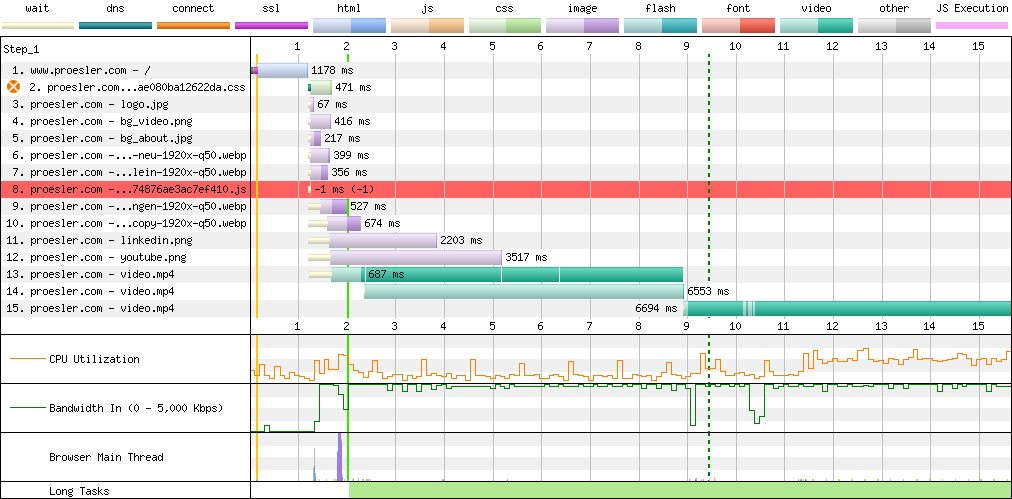This screenshot has width=1012, height=499.
Task: Click the ssl legend color bar
Action: point(271,26)
